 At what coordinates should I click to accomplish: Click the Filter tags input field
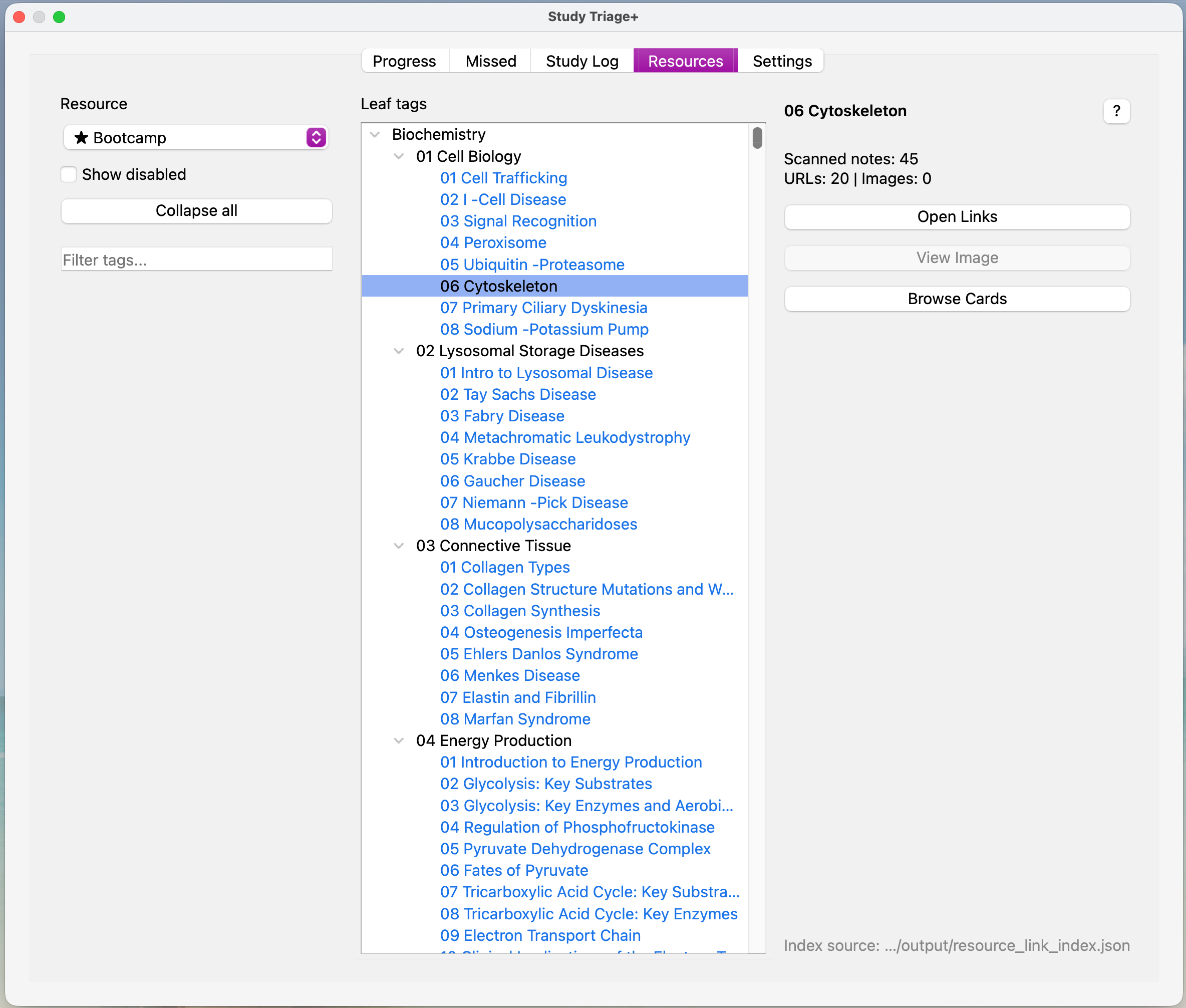[196, 260]
